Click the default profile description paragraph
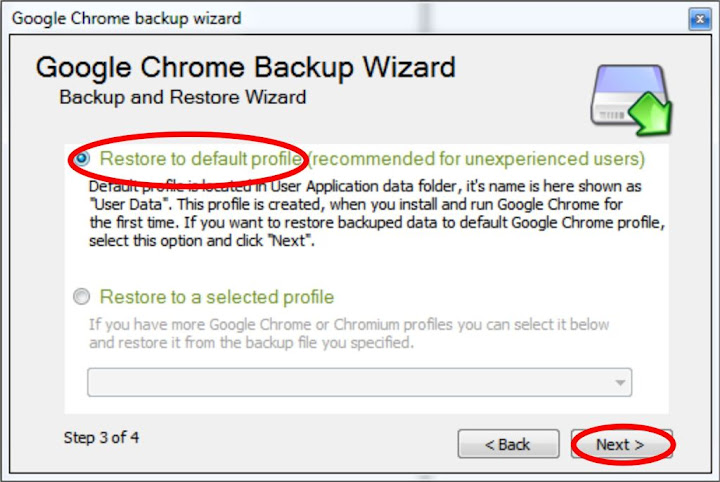Screen dimensions: 720x482 pos(377,213)
